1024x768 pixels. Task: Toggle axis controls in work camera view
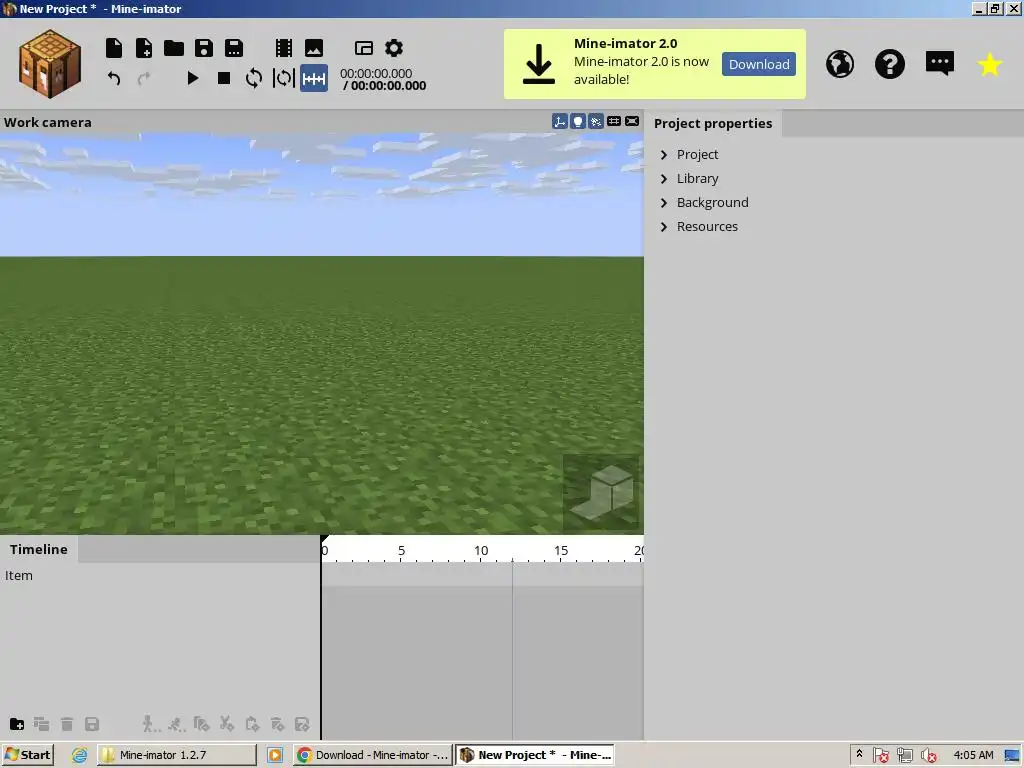click(560, 121)
